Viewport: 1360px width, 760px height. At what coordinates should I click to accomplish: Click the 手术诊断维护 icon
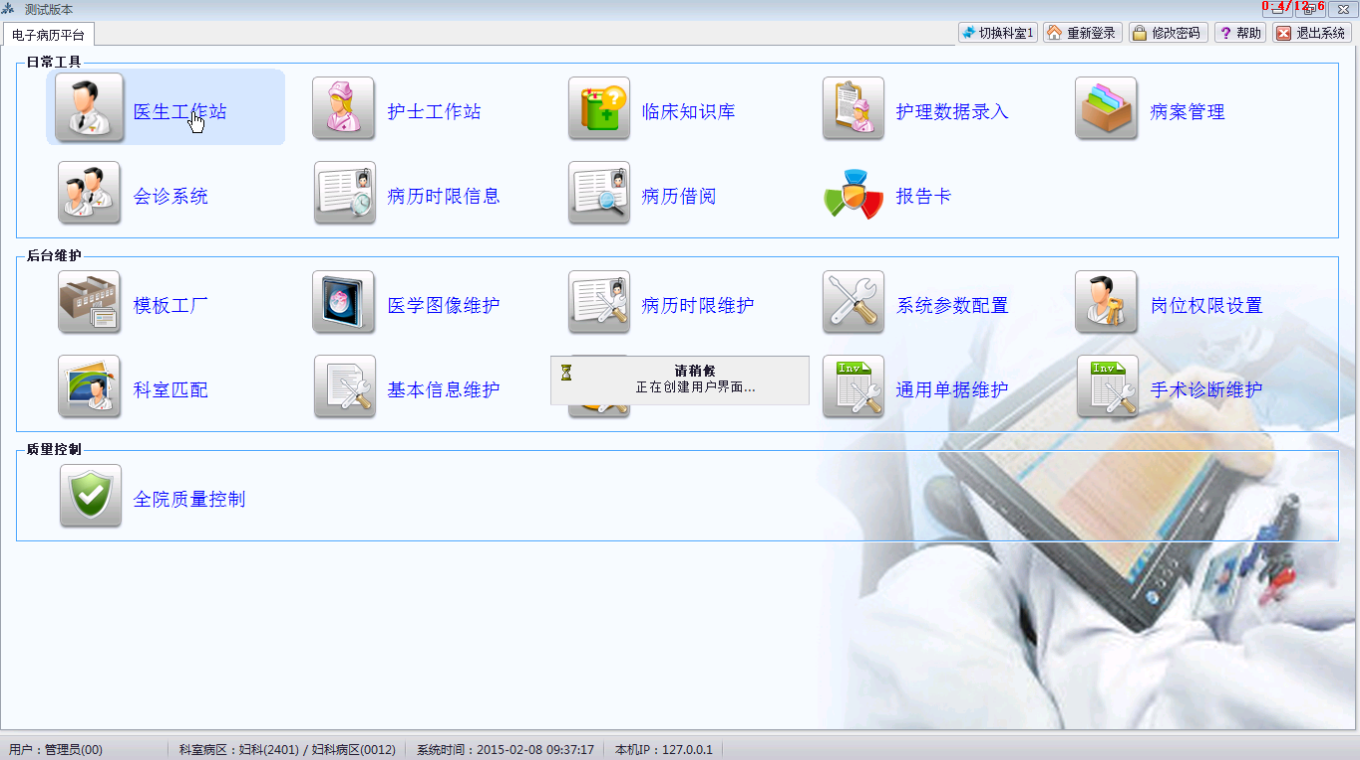(x=1107, y=386)
